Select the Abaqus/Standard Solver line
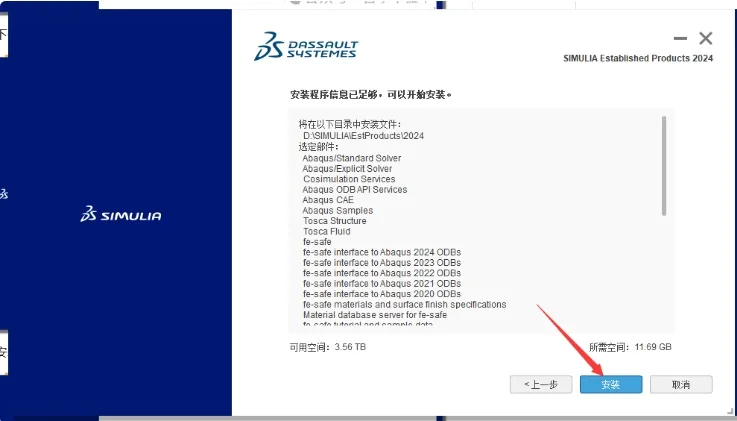 pos(352,158)
